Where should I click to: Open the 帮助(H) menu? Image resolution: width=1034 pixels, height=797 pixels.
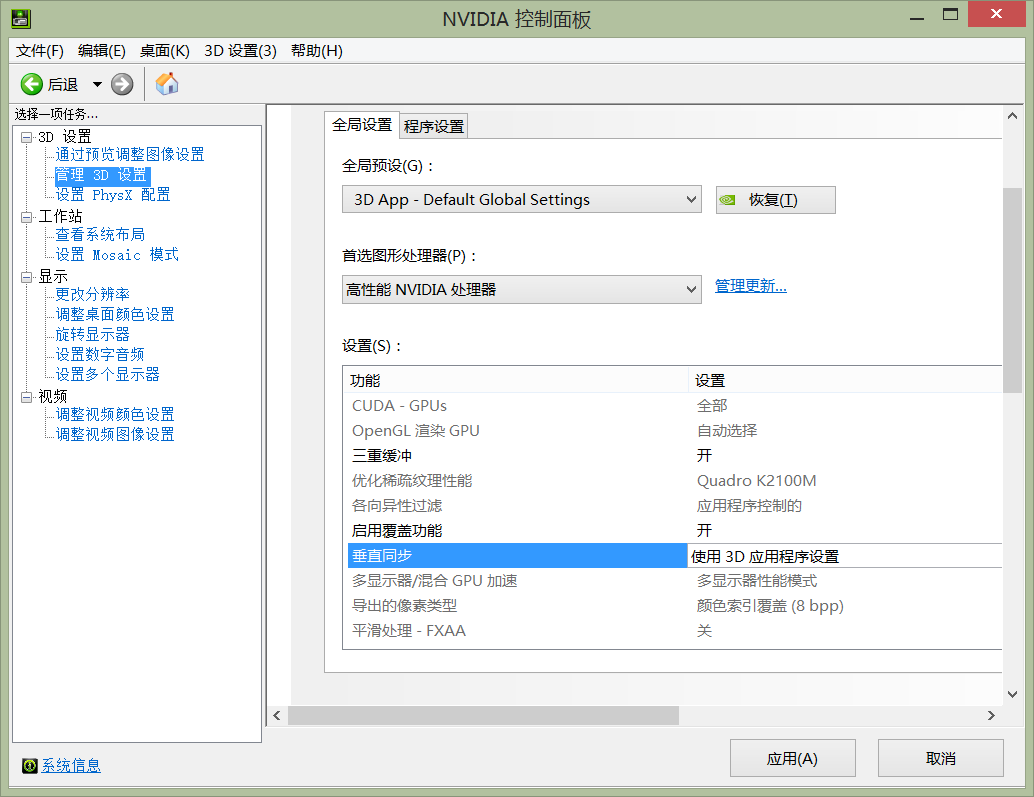pos(317,51)
